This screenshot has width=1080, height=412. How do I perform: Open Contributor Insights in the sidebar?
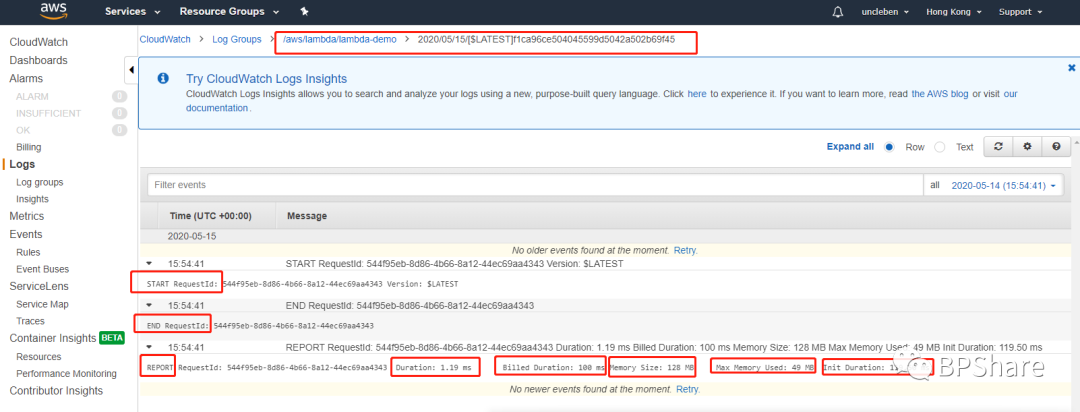tap(56, 391)
